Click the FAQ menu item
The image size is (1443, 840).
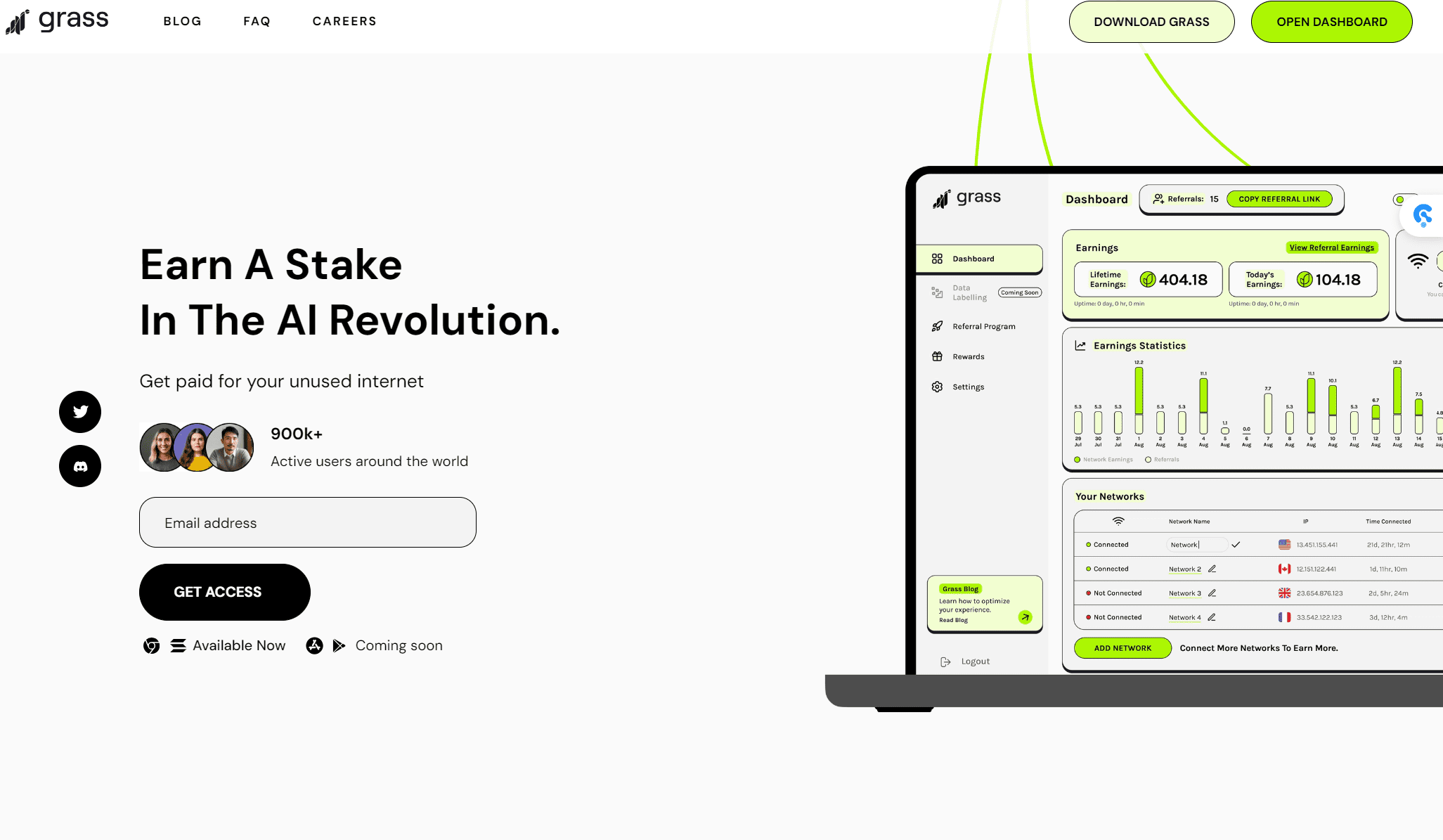coord(257,20)
